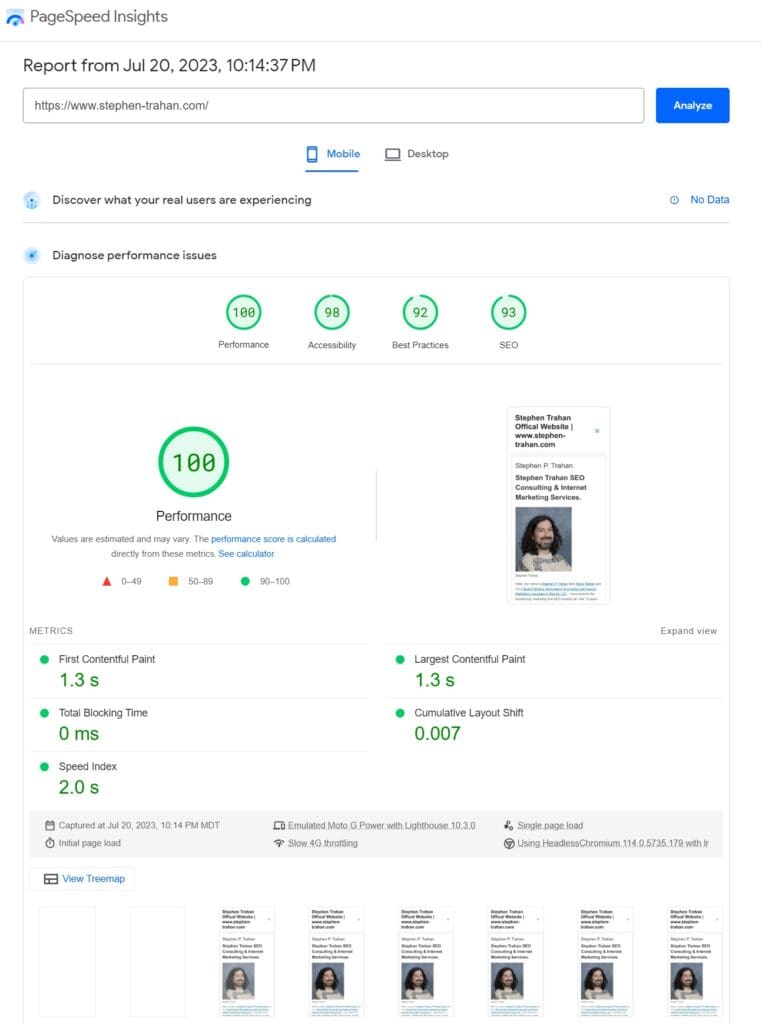Click the 92 Best Practices gauge
The image size is (762, 1024).
click(420, 312)
